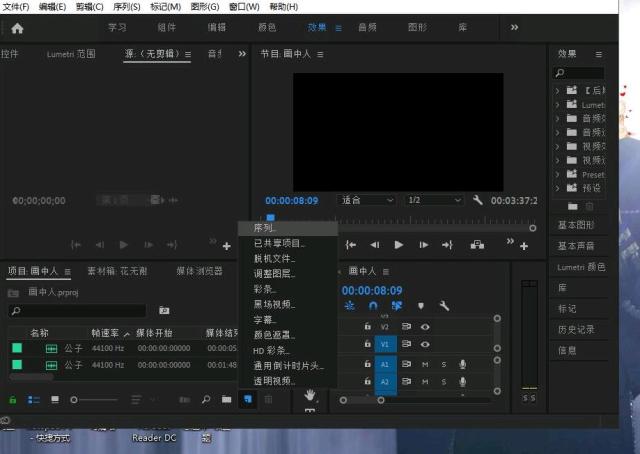Open the 效果 workspace menu icon

(338, 28)
